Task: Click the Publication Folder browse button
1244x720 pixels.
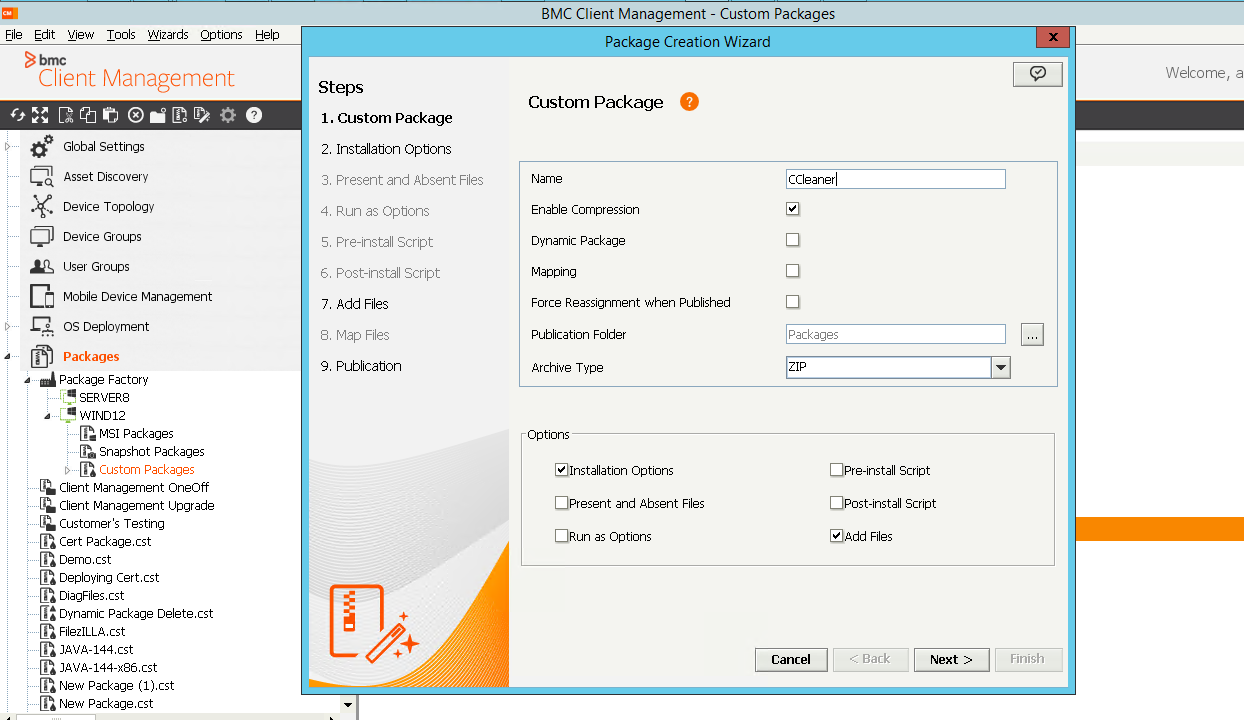Action: point(1033,334)
